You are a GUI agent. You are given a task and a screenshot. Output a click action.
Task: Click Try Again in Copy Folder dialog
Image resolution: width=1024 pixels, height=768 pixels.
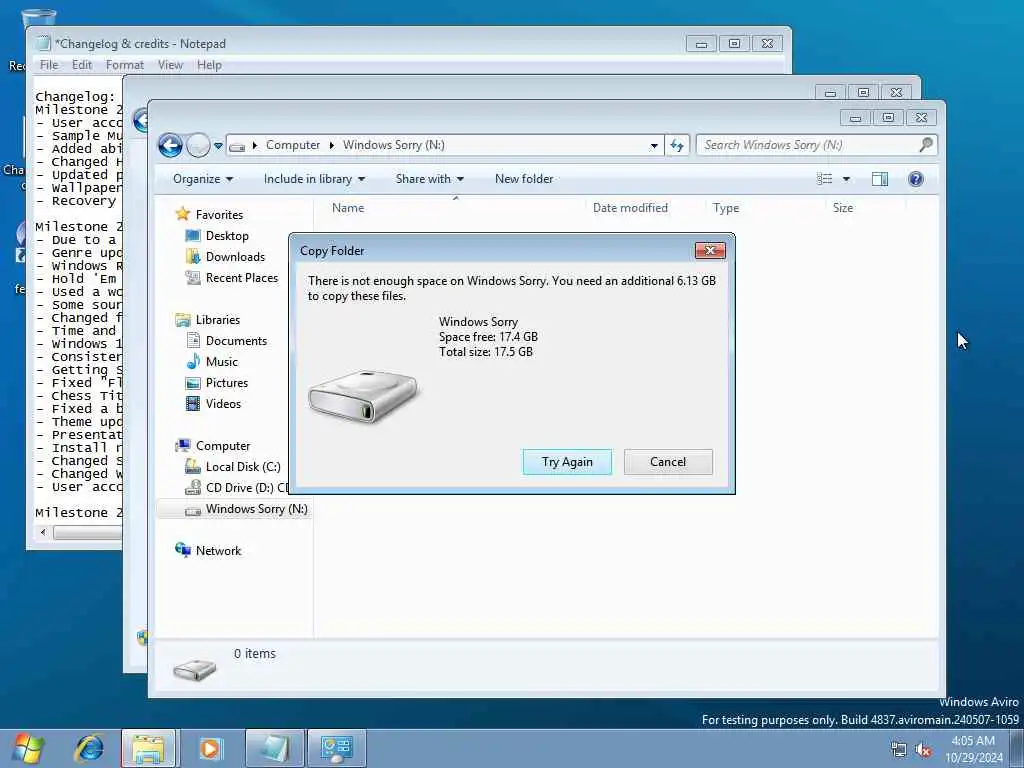pyautogui.click(x=567, y=462)
